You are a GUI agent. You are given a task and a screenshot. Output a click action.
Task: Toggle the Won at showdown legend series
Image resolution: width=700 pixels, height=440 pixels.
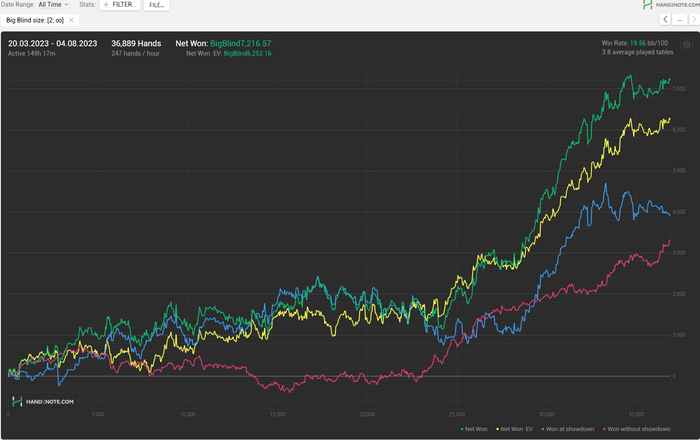[567, 429]
